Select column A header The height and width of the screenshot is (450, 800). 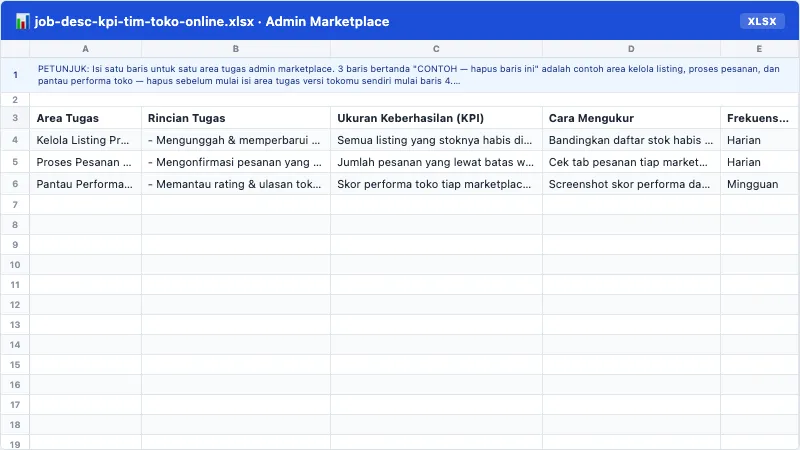click(86, 49)
